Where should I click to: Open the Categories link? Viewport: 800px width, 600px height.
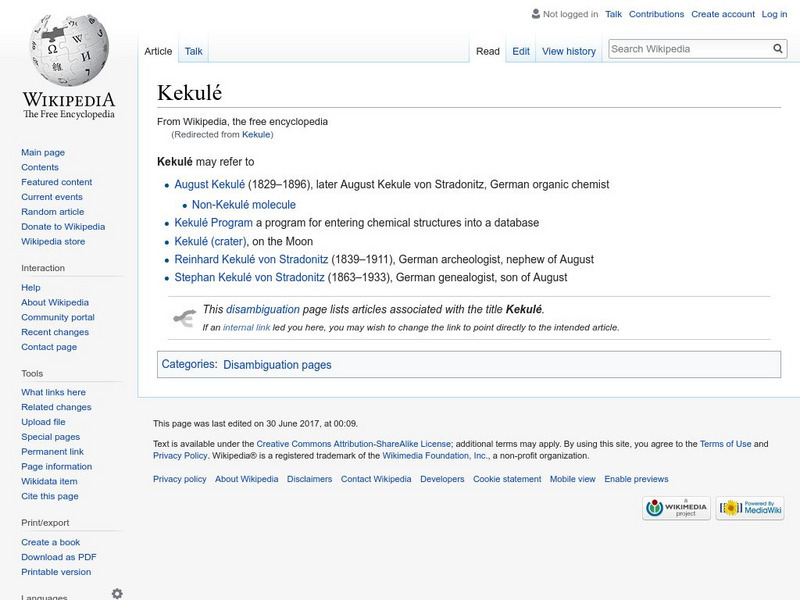[x=188, y=364]
